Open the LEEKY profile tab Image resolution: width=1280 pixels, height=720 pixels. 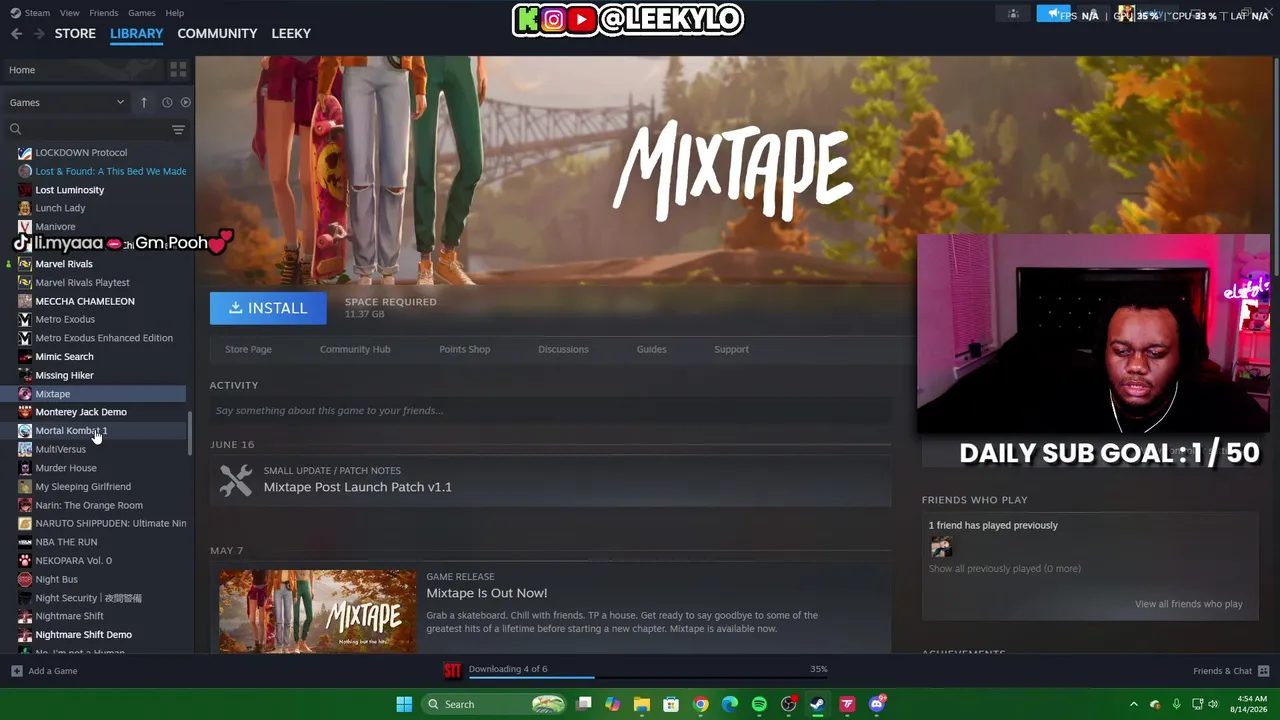click(x=291, y=33)
